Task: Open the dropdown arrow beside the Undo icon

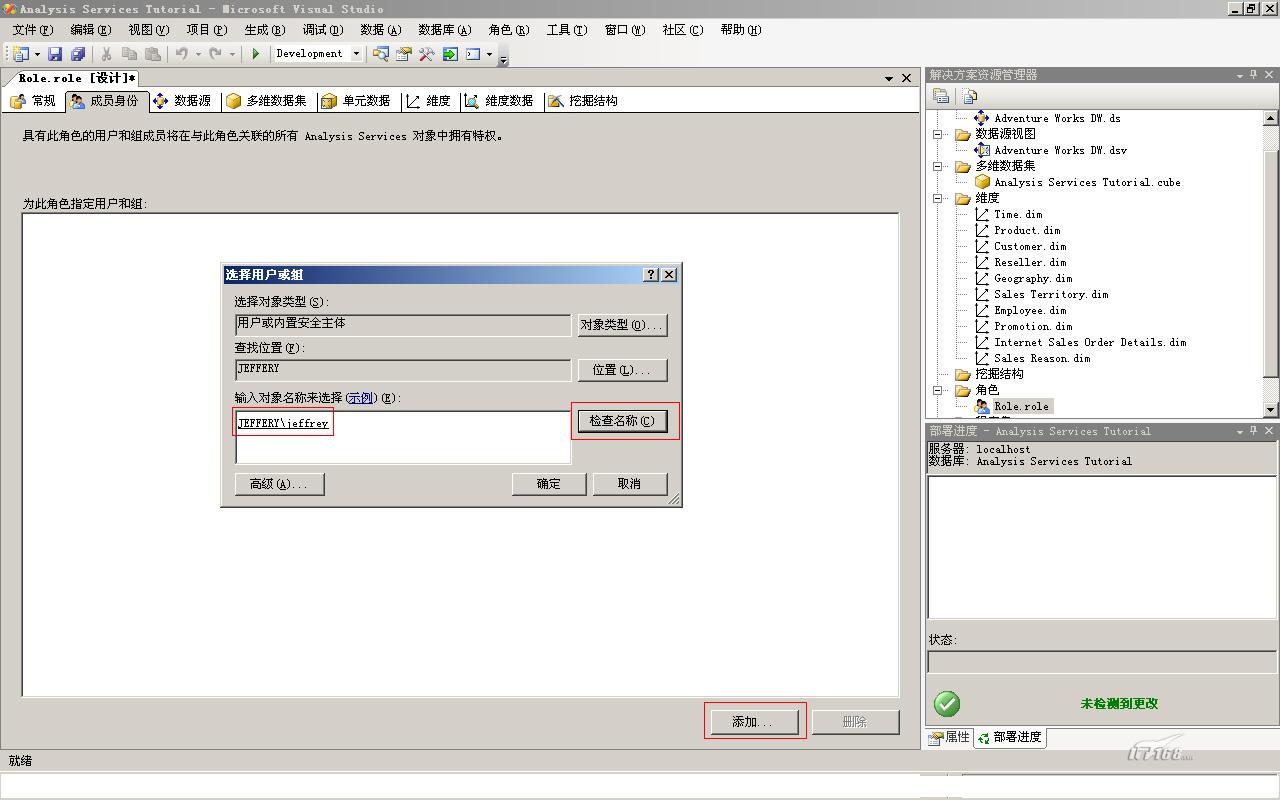Action: click(198, 54)
